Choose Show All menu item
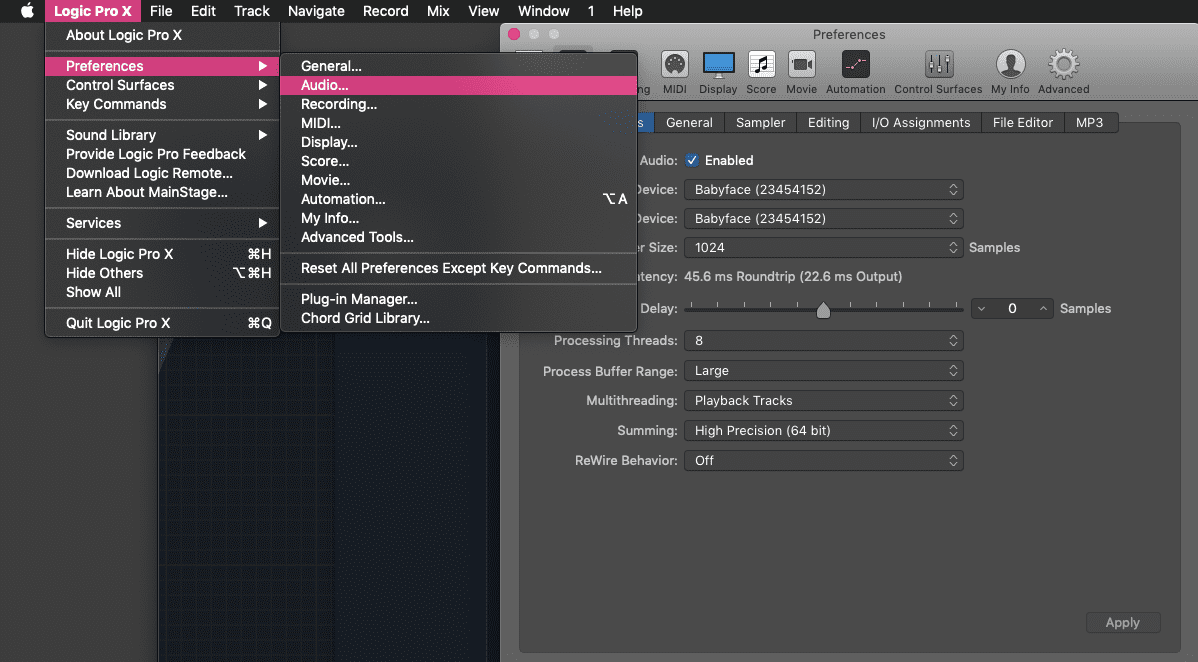Screen dimensions: 1198x662 (x=163, y=292)
